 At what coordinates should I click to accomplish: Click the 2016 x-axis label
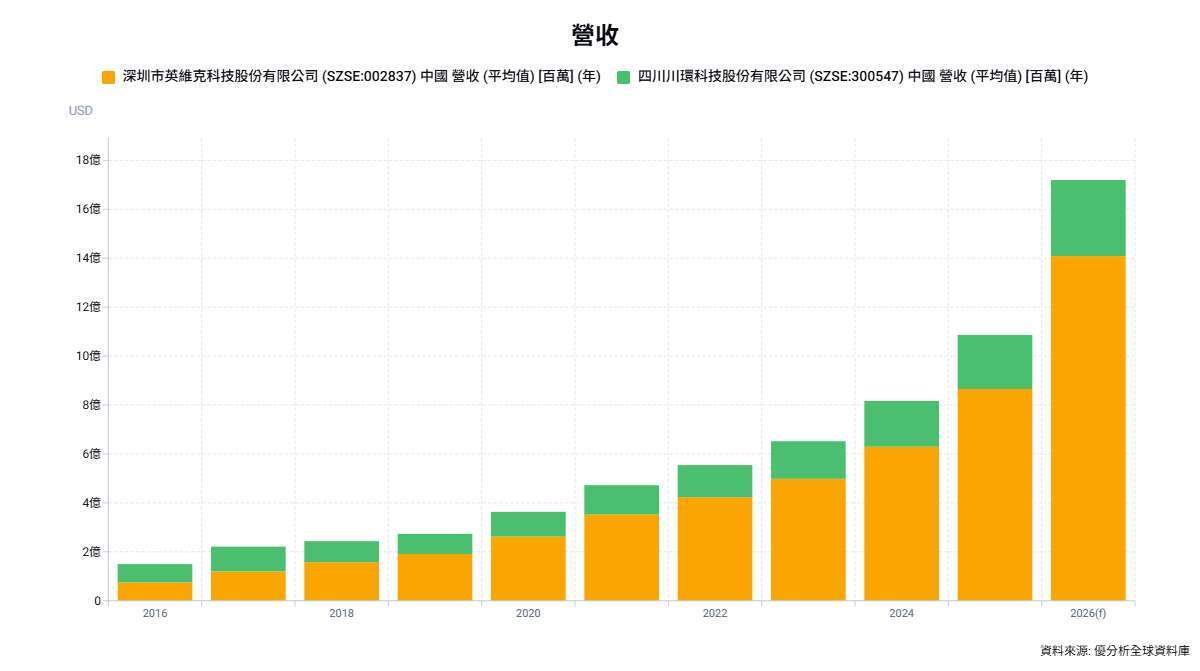(x=155, y=613)
